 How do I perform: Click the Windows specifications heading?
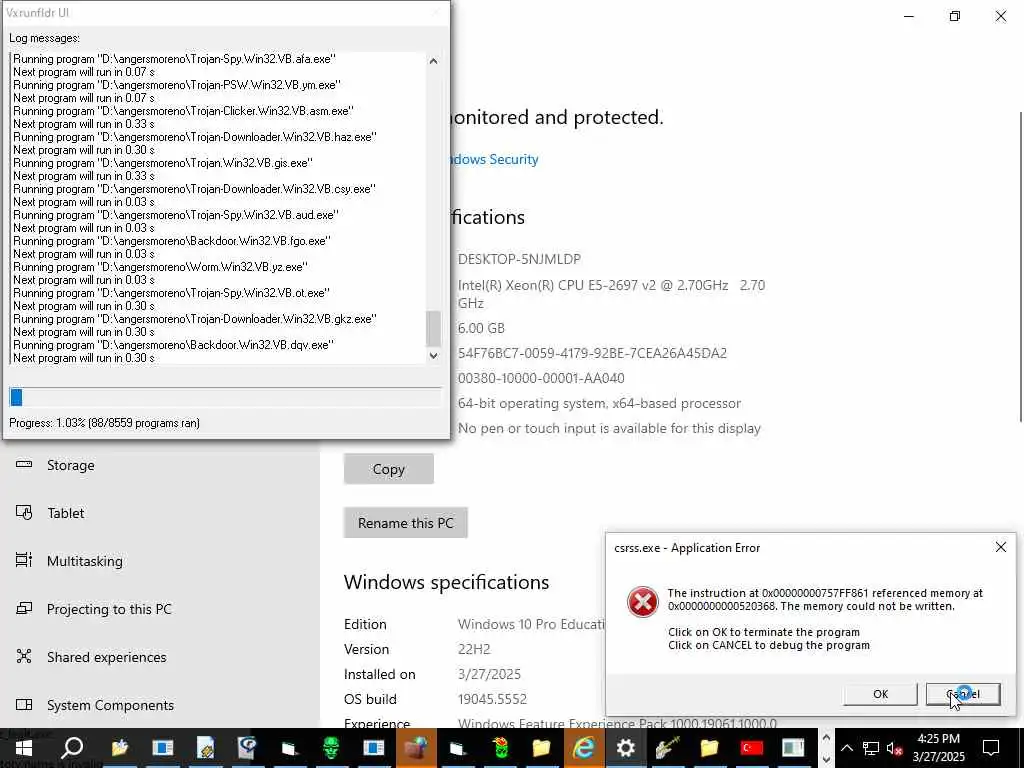click(446, 582)
